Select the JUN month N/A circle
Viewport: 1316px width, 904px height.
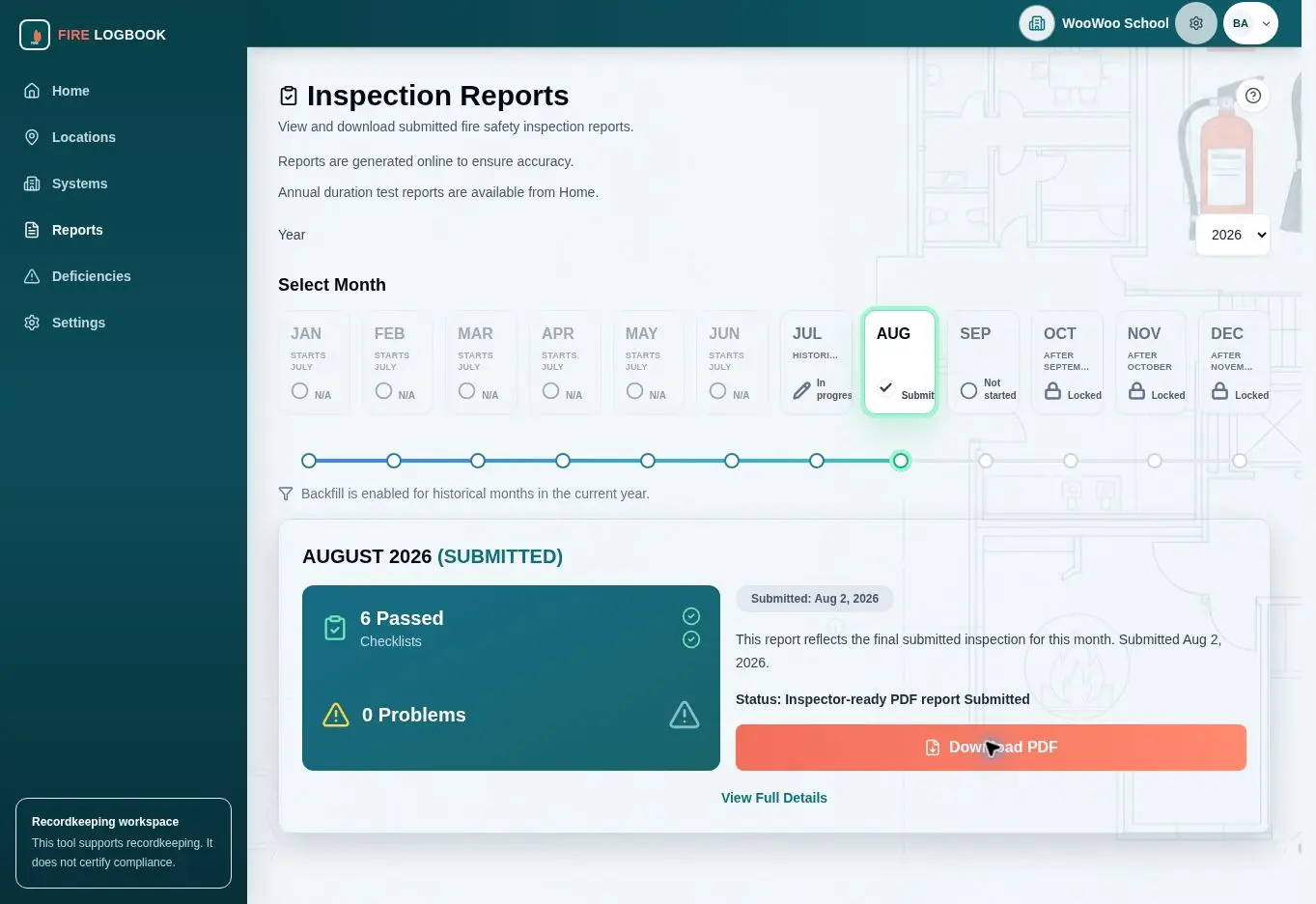pos(717,390)
